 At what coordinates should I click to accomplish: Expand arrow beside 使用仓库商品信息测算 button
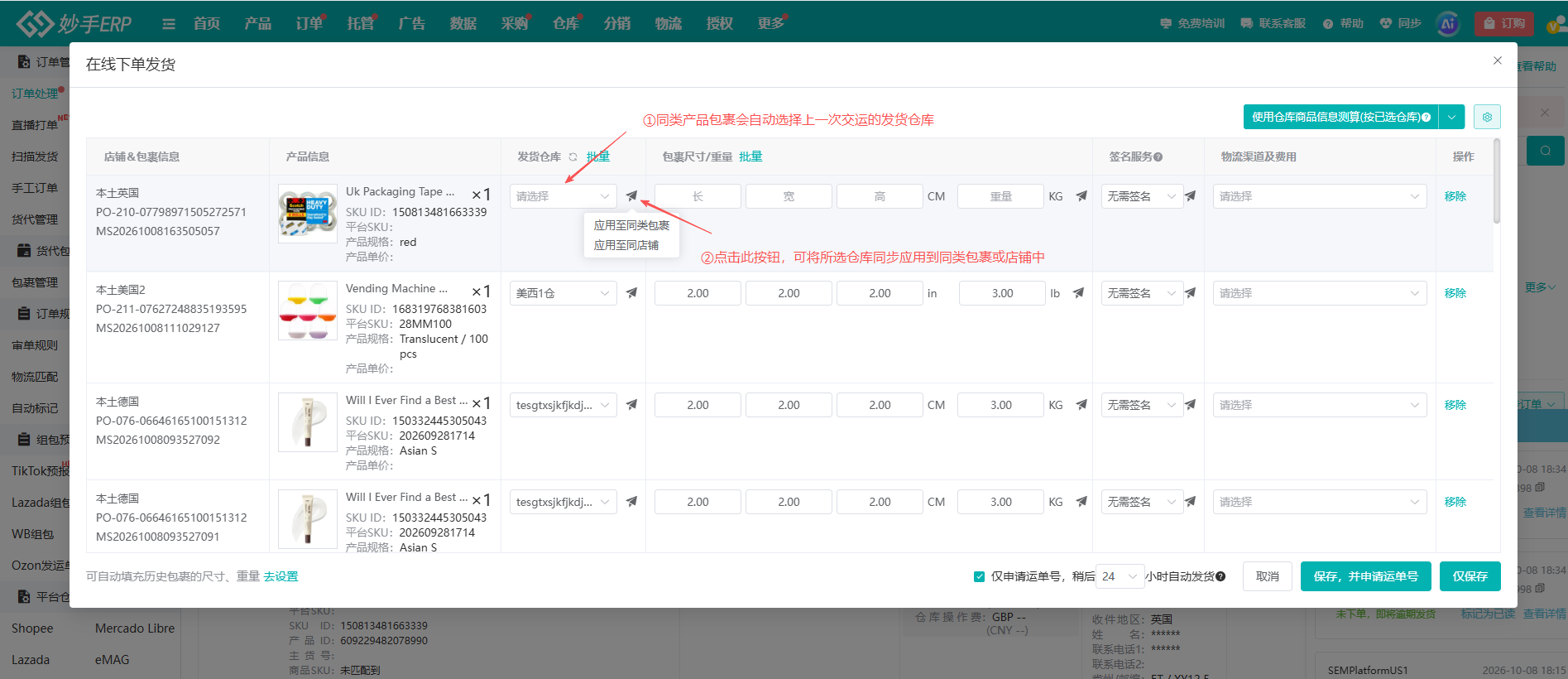click(x=1451, y=117)
